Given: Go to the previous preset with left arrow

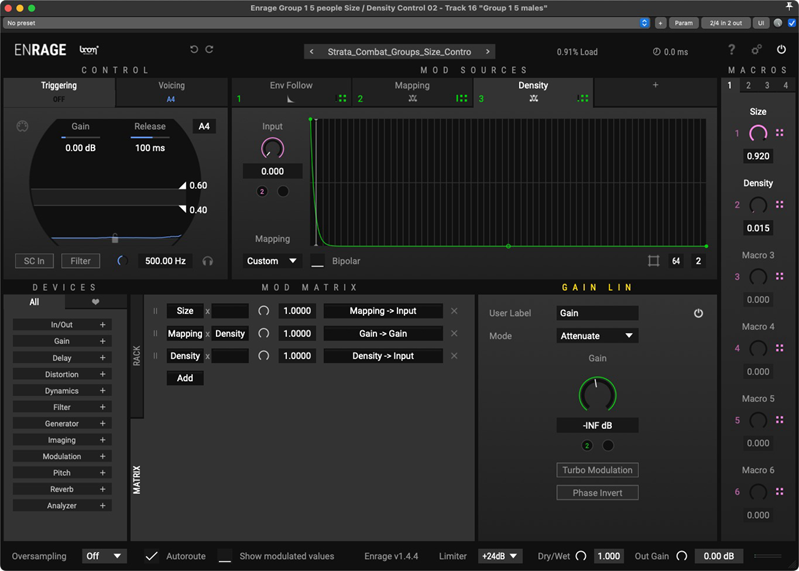Looking at the screenshot, I should click(312, 52).
